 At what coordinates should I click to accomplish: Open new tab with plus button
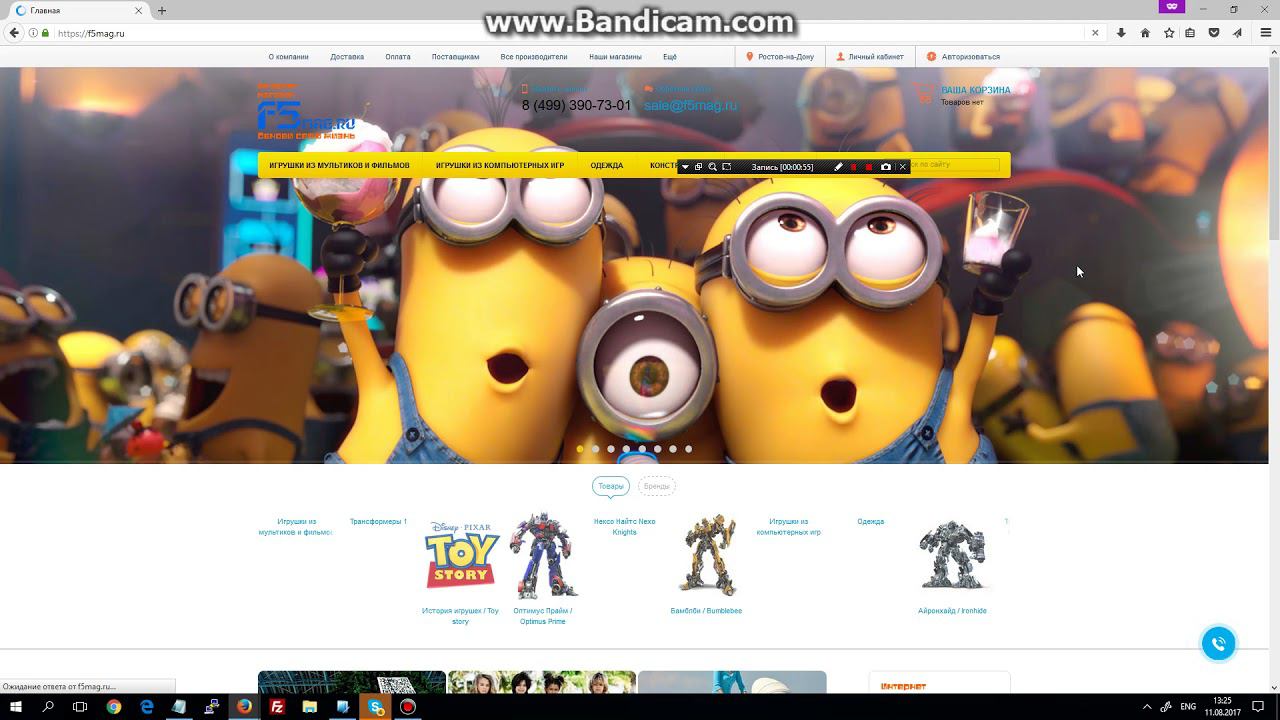[x=162, y=10]
